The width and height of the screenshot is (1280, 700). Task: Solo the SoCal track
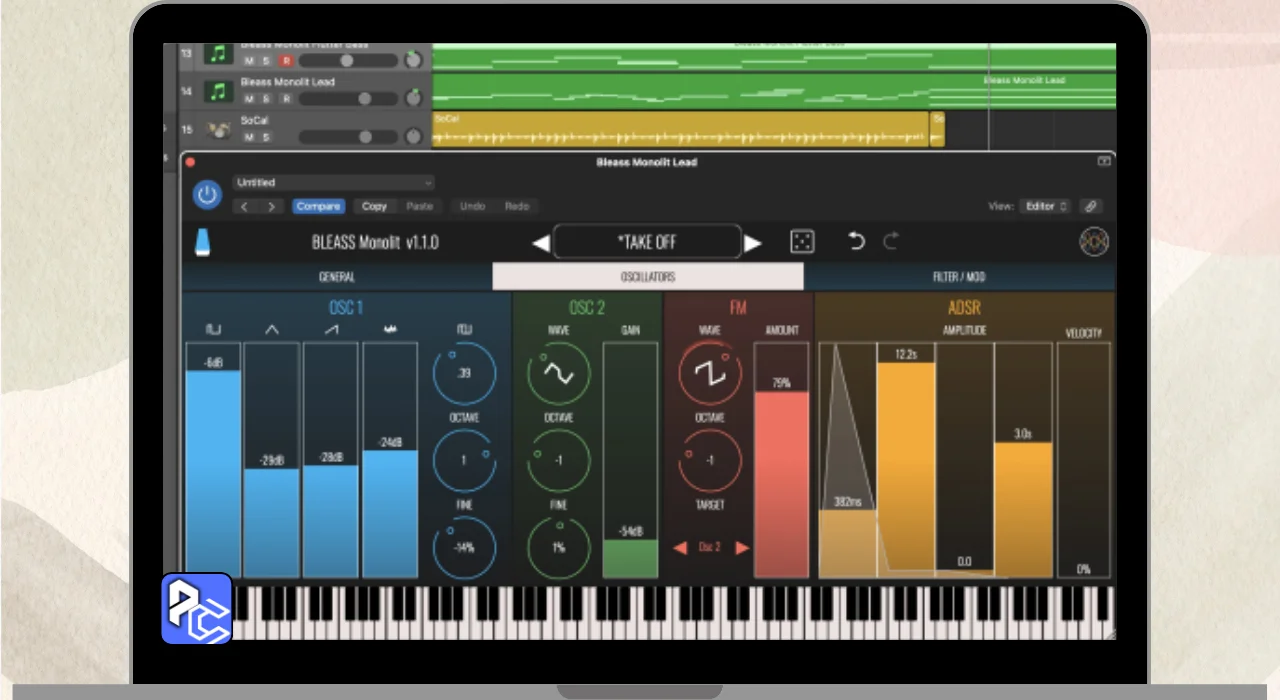click(267, 136)
